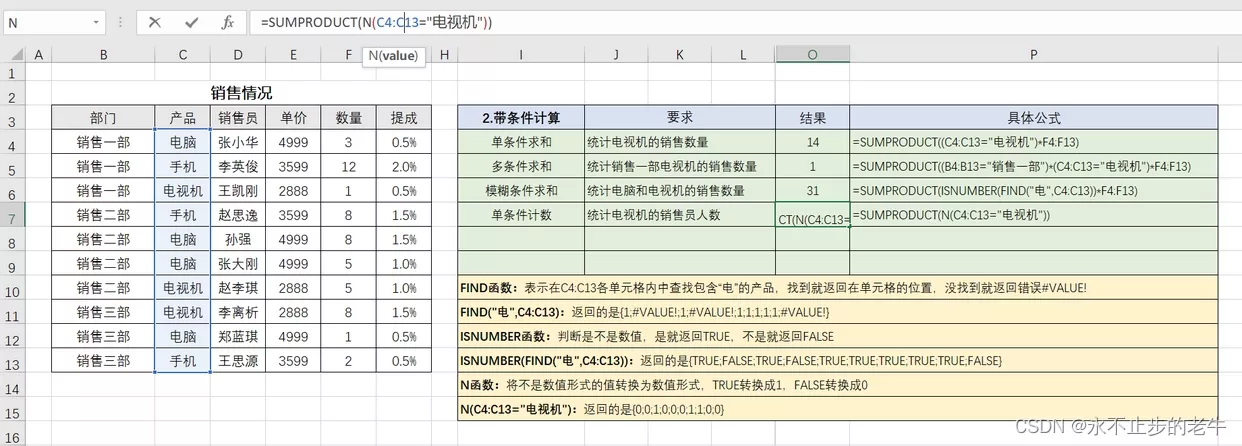Select the cell containing 郑蓝琪
The image size is (1242, 446).
(238, 337)
